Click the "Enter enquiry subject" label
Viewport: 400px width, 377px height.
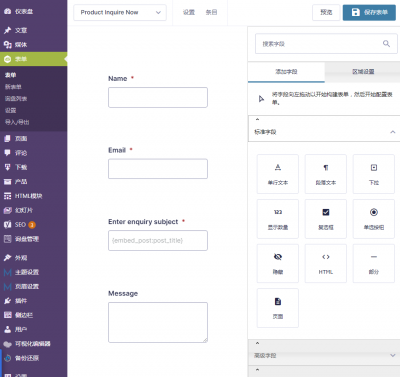pyautogui.click(x=143, y=222)
